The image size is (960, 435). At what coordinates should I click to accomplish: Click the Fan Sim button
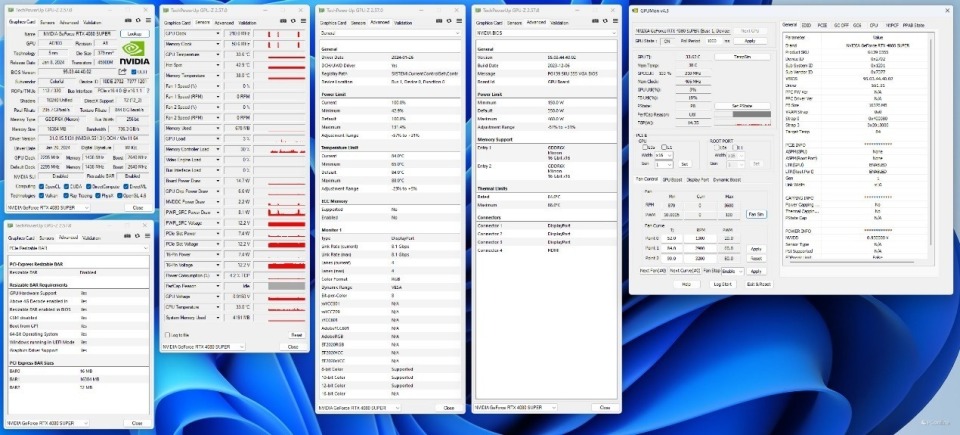tap(756, 214)
